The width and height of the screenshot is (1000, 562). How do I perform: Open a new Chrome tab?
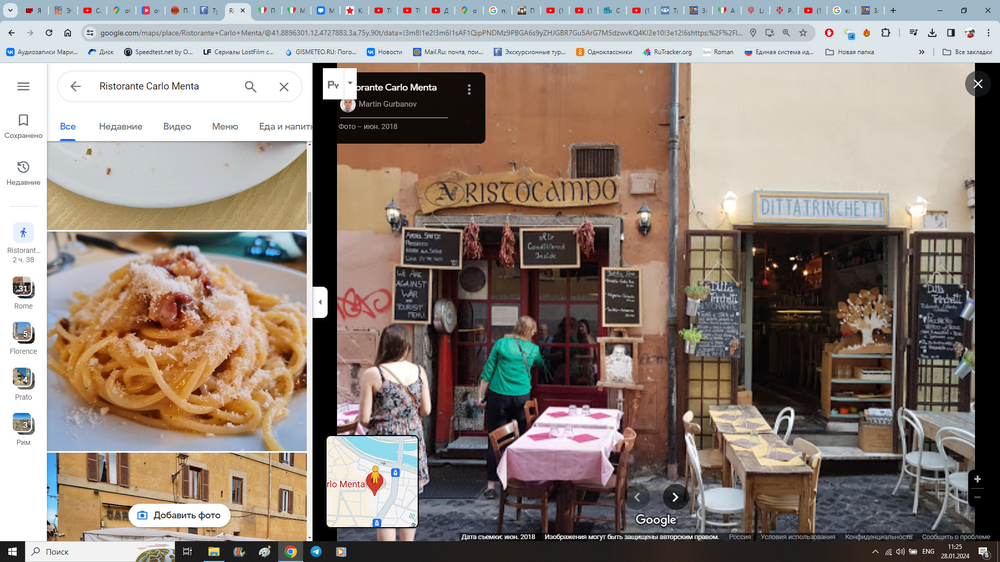click(893, 10)
